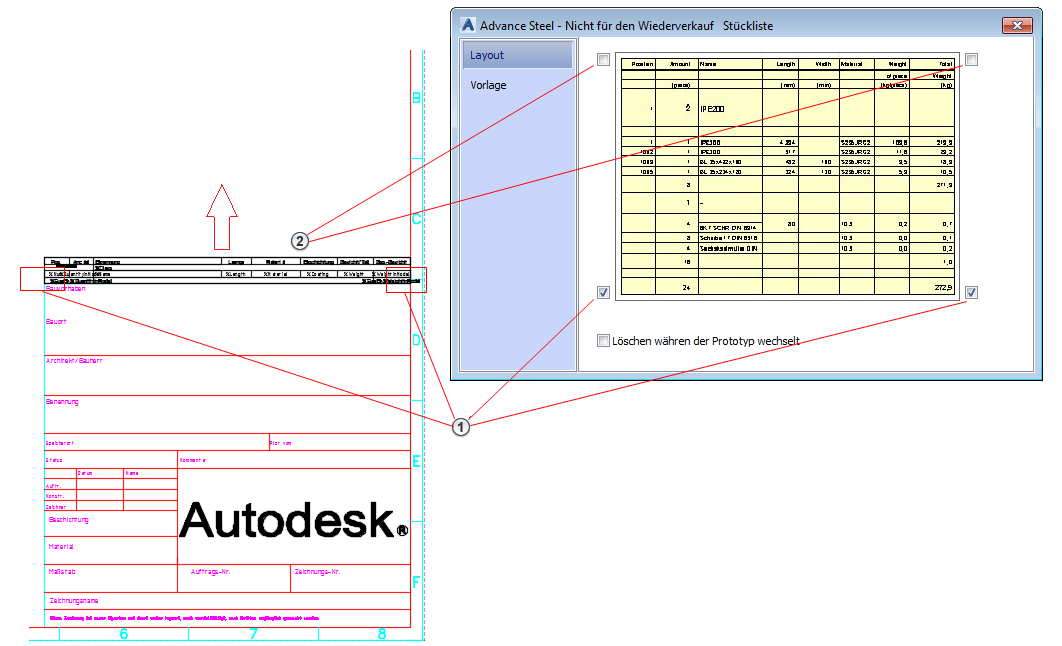Click the 'Zeichnungs-Nr.' field label
This screenshot has height=646, width=1062.
tap(317, 572)
